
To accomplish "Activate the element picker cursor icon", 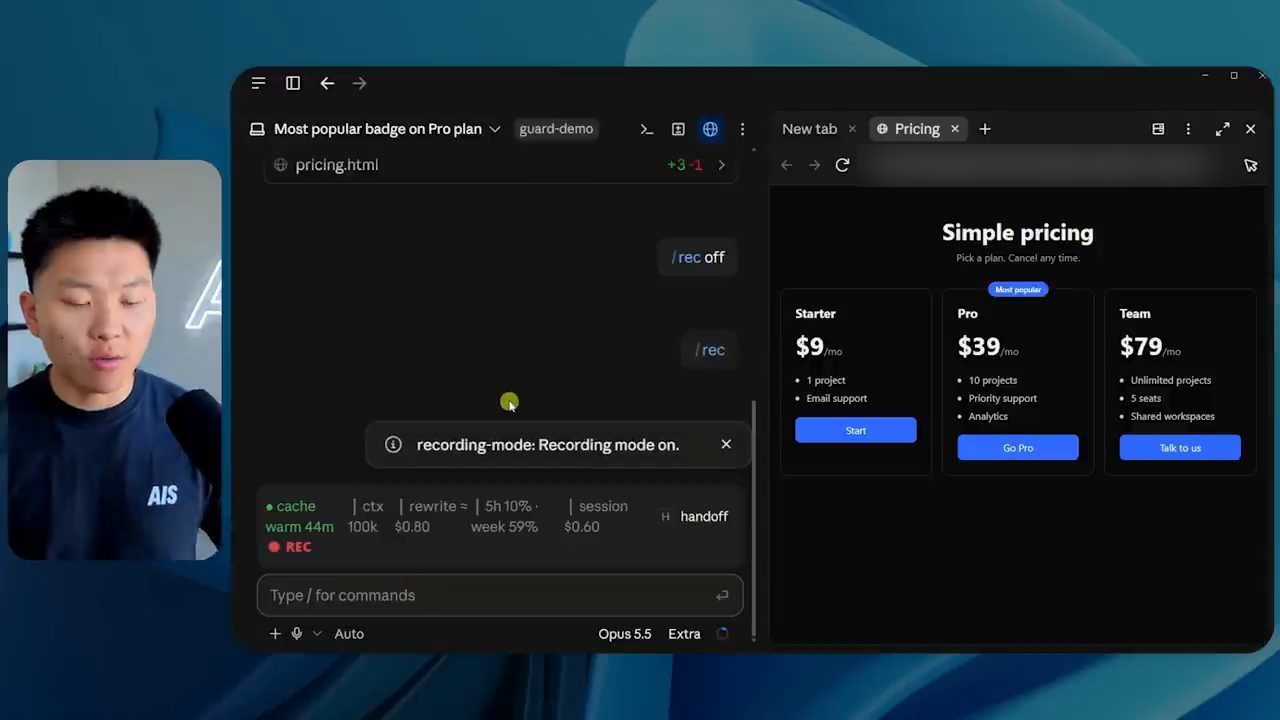I will pyautogui.click(x=1250, y=165).
